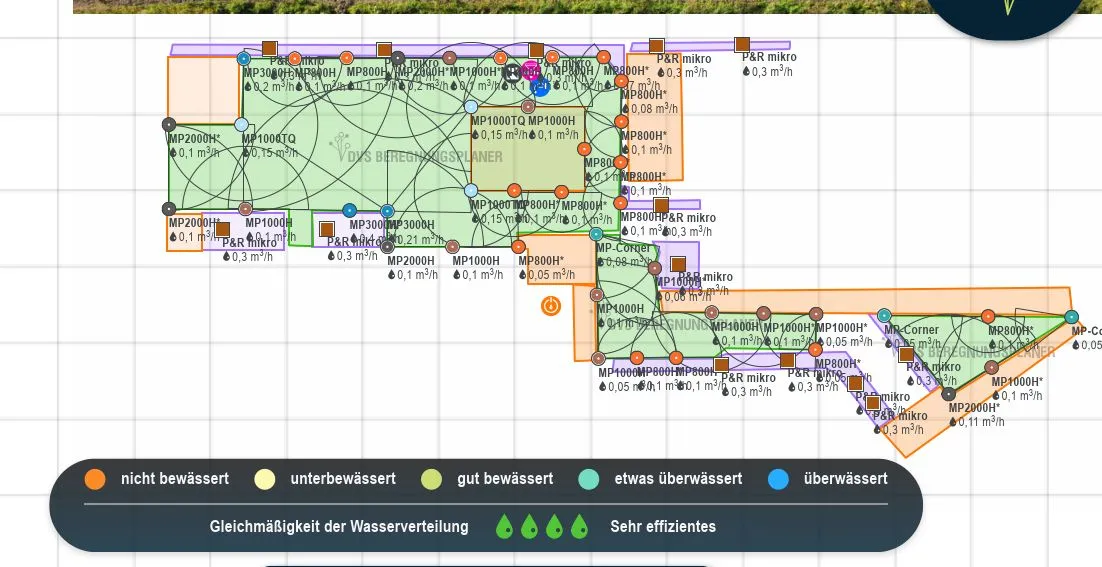Viewport: 1102px width, 567px height.
Task: Select the MP-Corner sprinkler at the far right tip
Action: point(1071,317)
